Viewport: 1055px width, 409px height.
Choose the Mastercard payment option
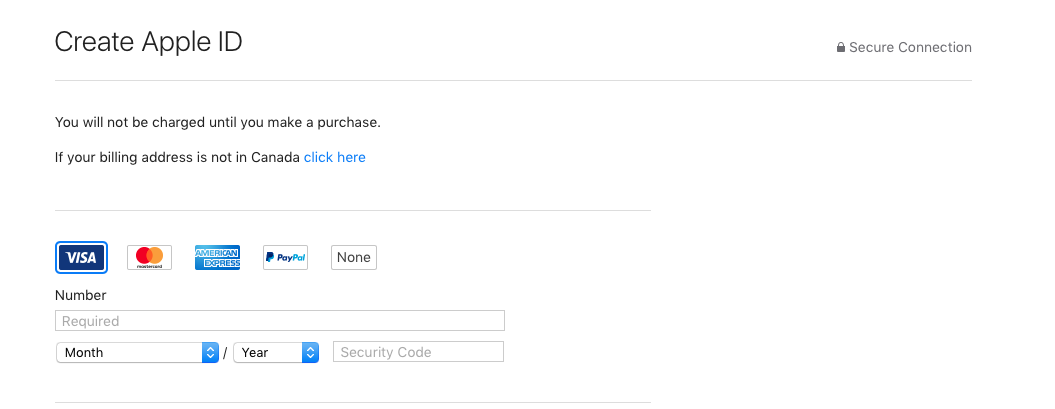(149, 258)
